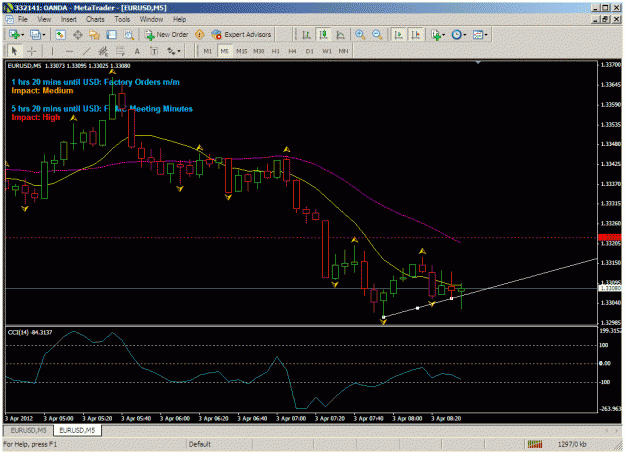Toggle the Expert Advisors button
625x452 pixels.
pos(241,35)
